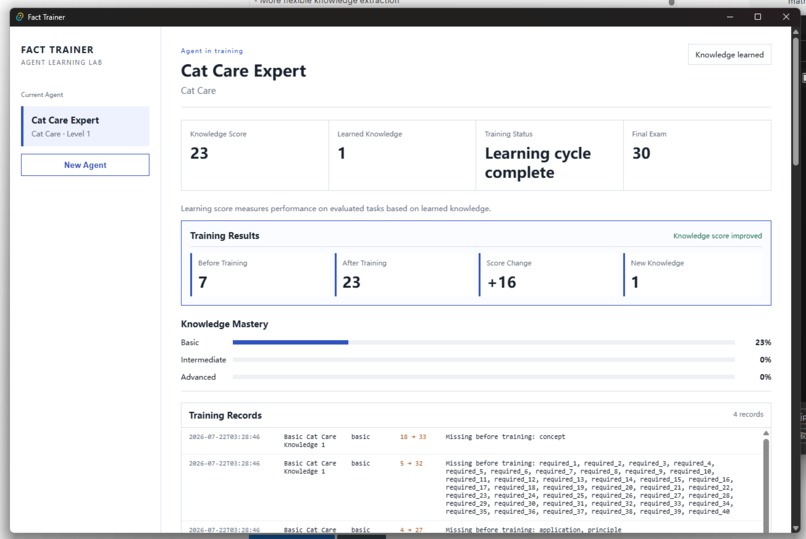The width and height of the screenshot is (806, 539).
Task: Select the training record with score 4 → 27
Action: pos(472,529)
